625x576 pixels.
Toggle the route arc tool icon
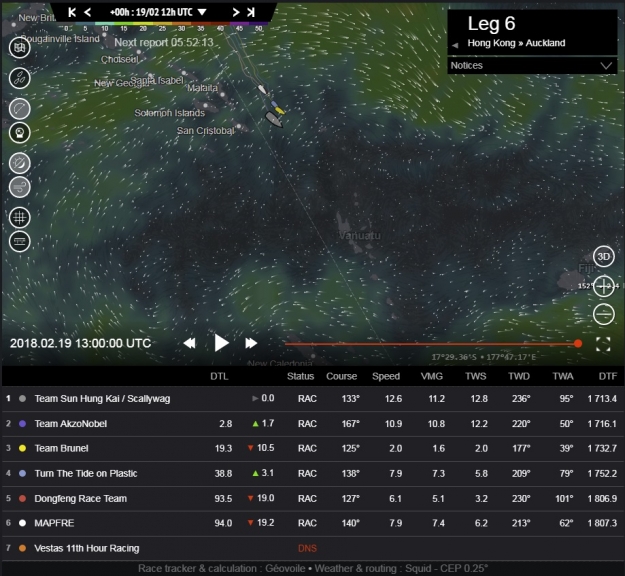pos(20,108)
